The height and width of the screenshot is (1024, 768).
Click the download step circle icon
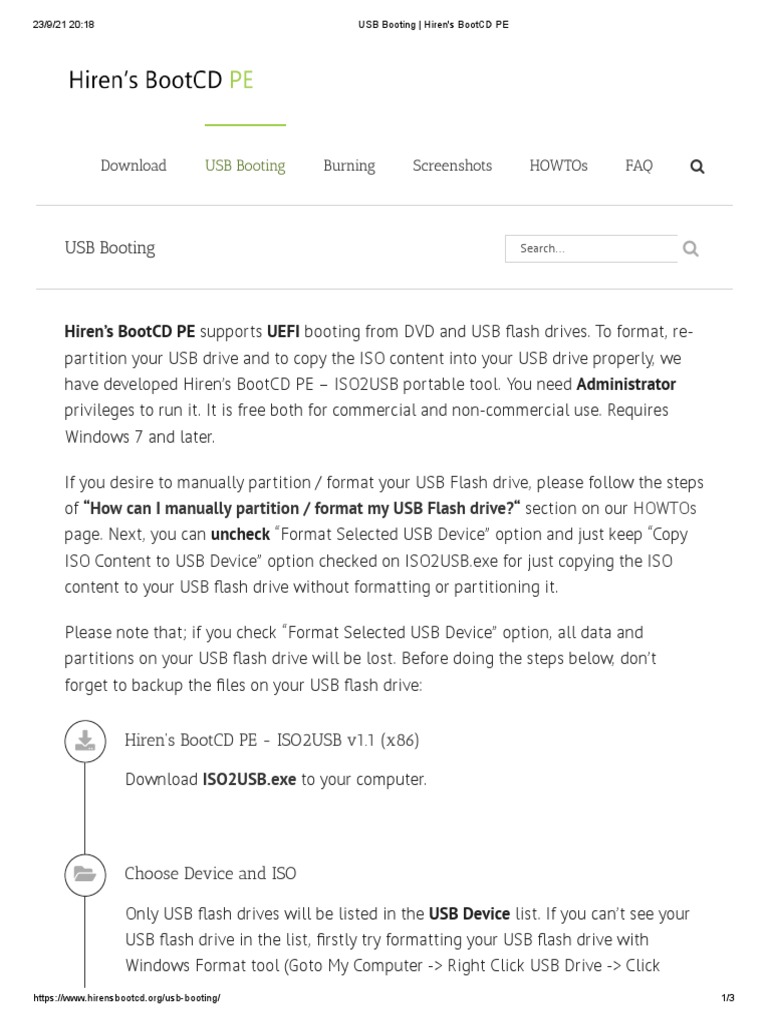click(x=86, y=740)
